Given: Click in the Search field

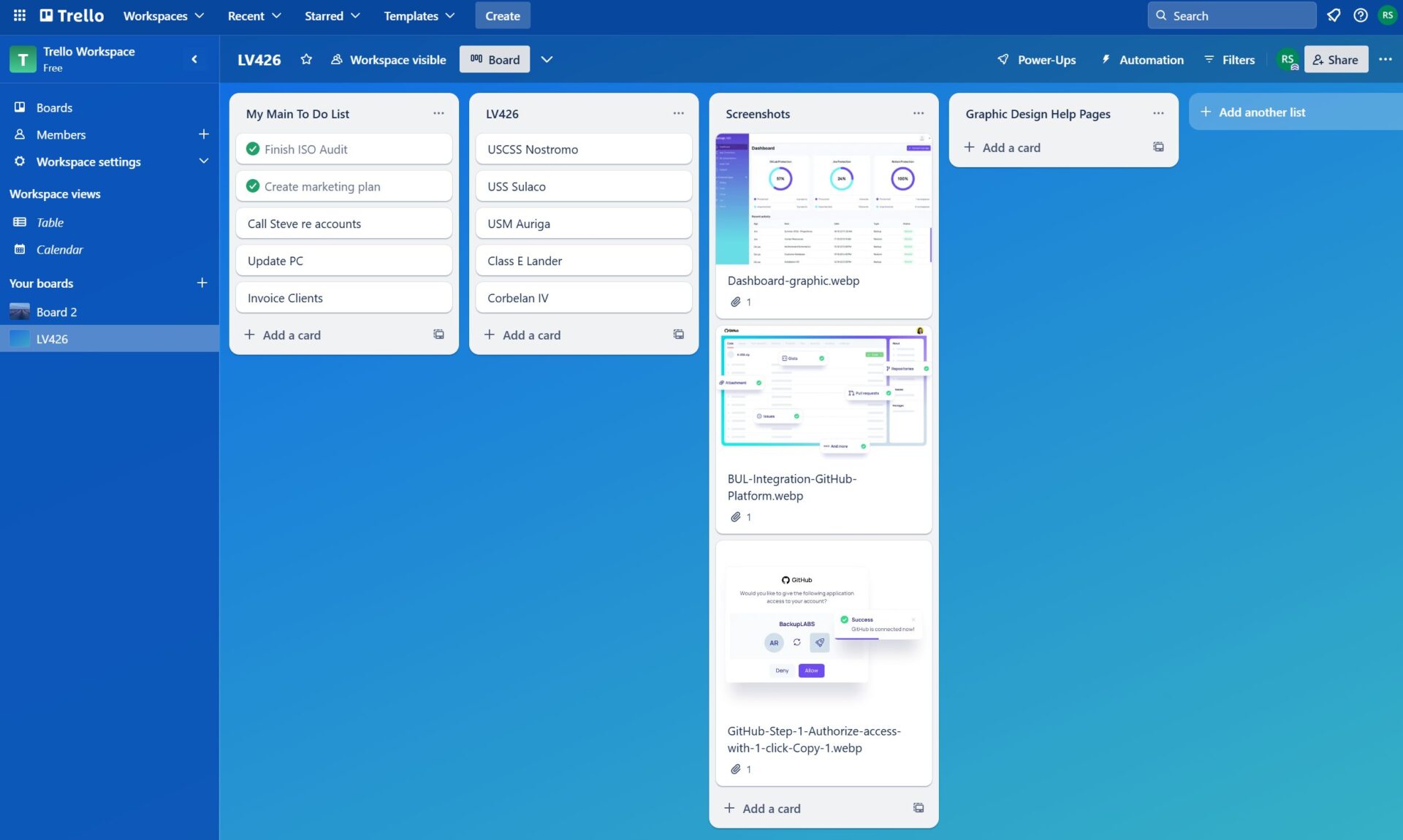Looking at the screenshot, I should point(1232,15).
